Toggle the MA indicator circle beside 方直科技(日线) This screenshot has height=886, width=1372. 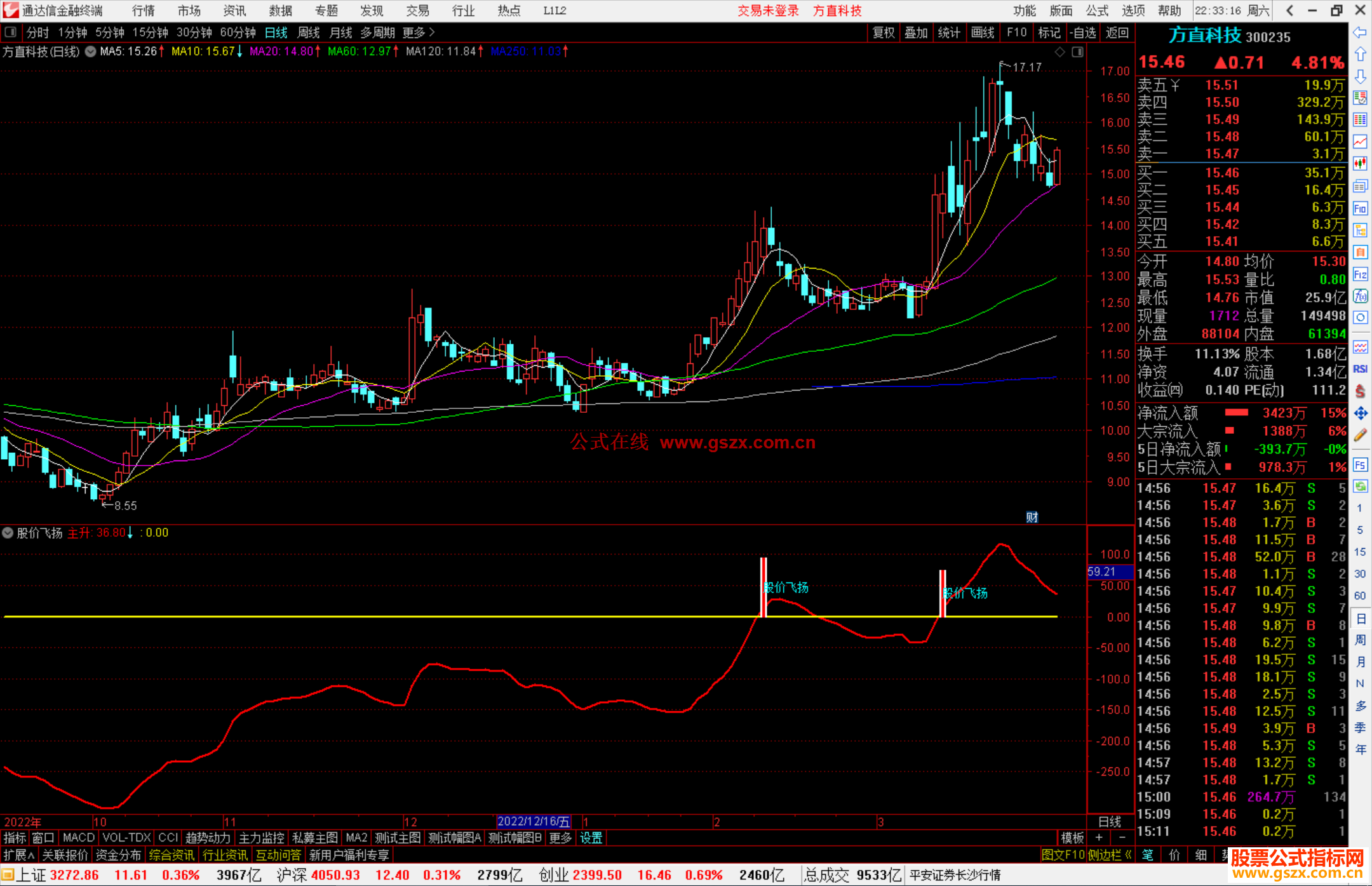(90, 51)
